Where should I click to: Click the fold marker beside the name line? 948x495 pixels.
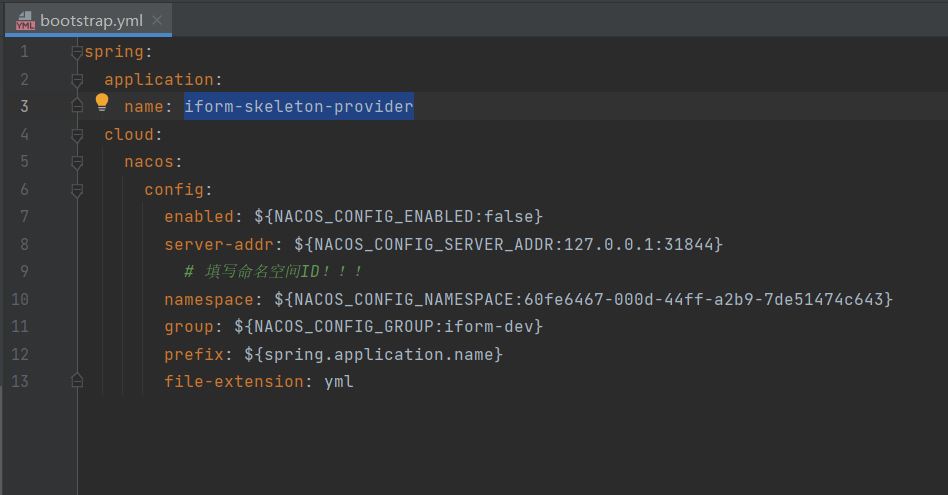pyautogui.click(x=77, y=106)
